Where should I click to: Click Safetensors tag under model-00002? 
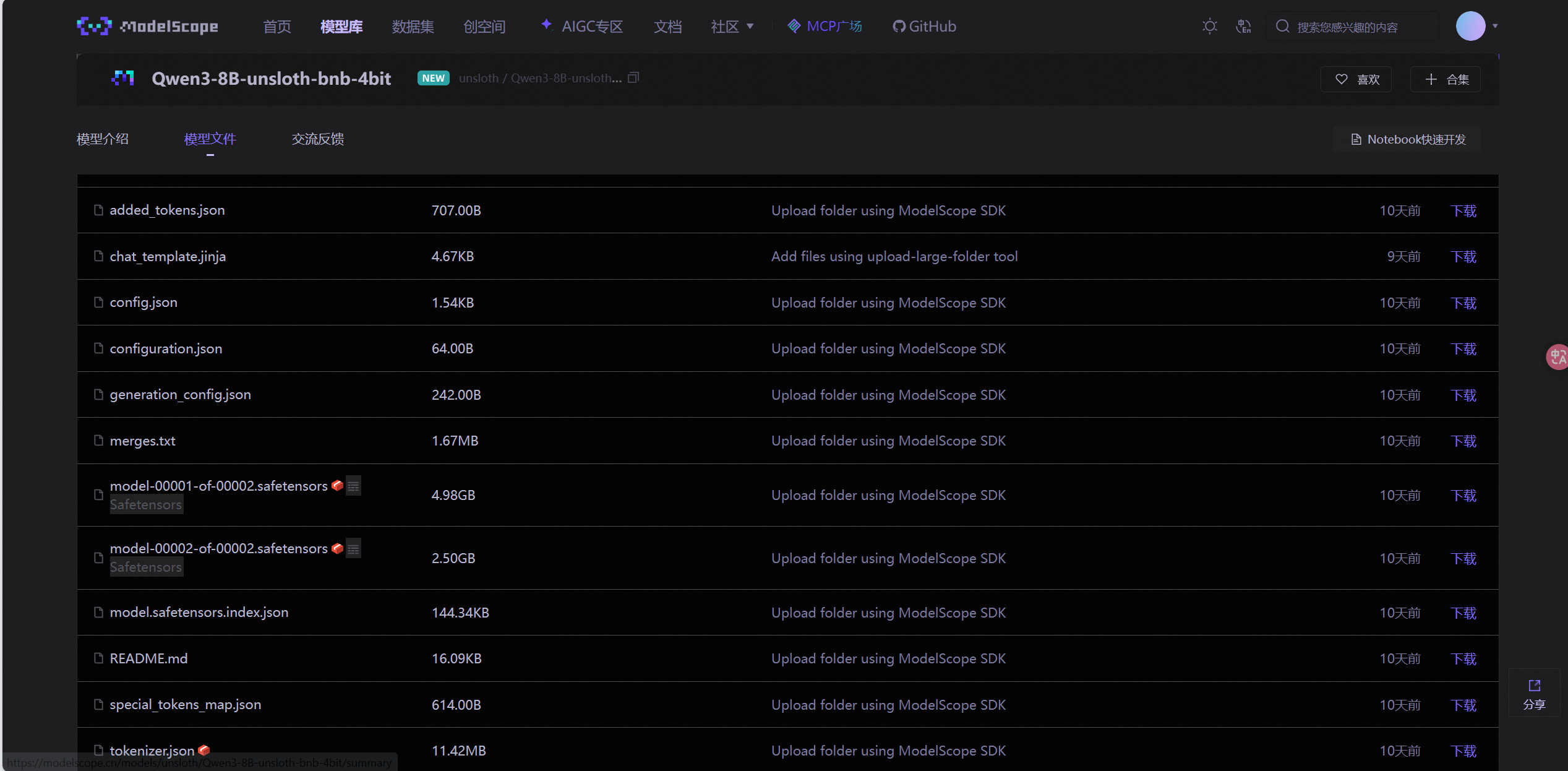pyautogui.click(x=147, y=567)
